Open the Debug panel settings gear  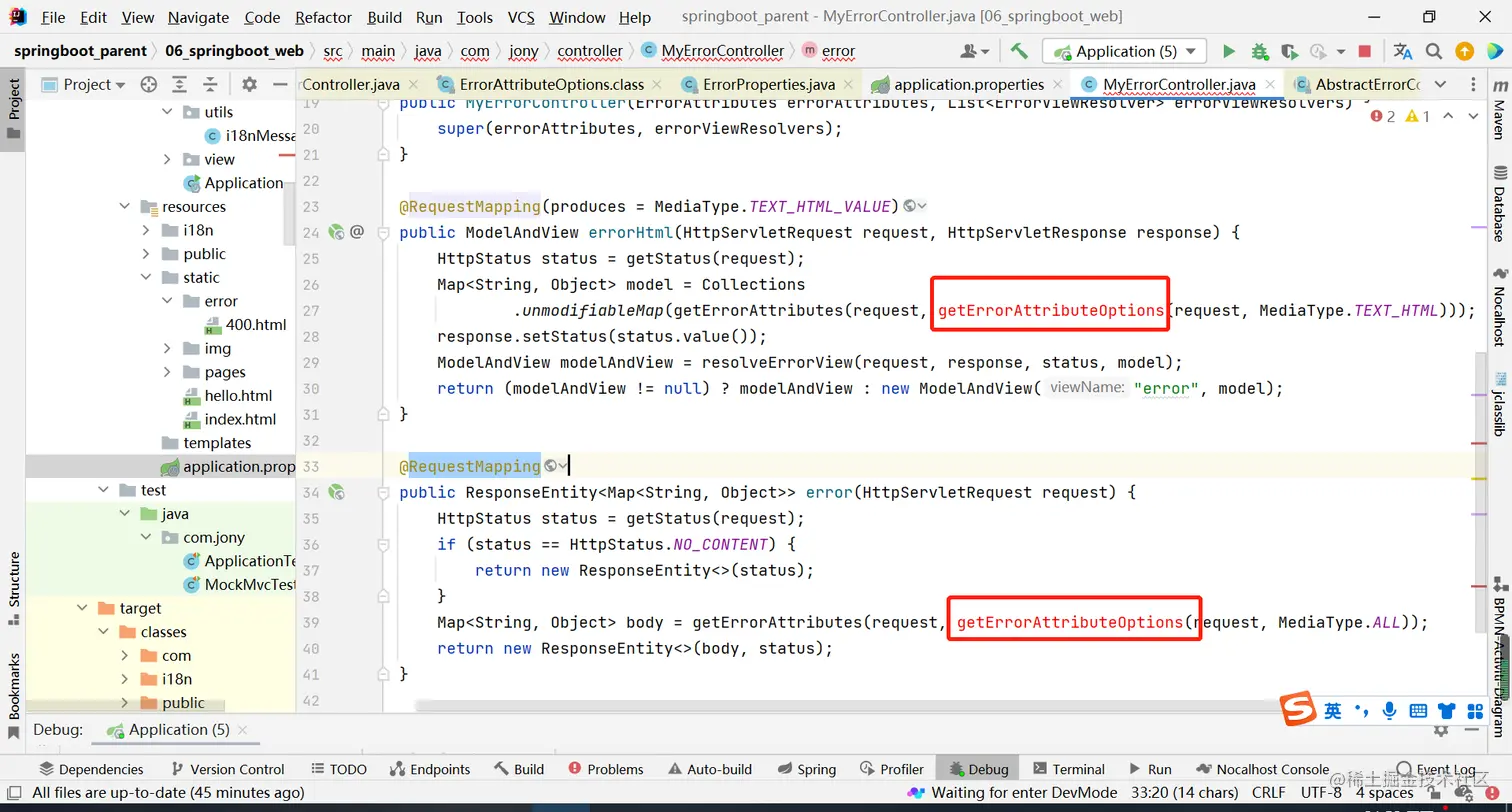1441,730
